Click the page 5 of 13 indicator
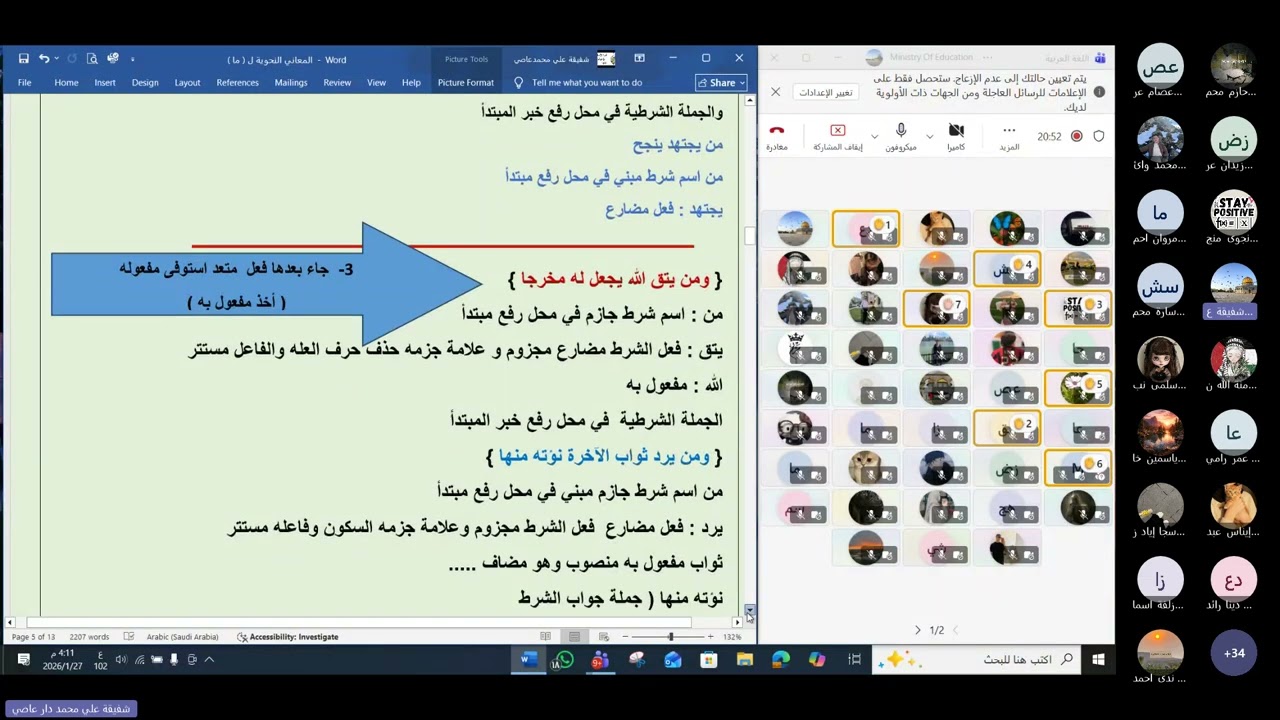Image resolution: width=1280 pixels, height=720 pixels. click(x=33, y=637)
